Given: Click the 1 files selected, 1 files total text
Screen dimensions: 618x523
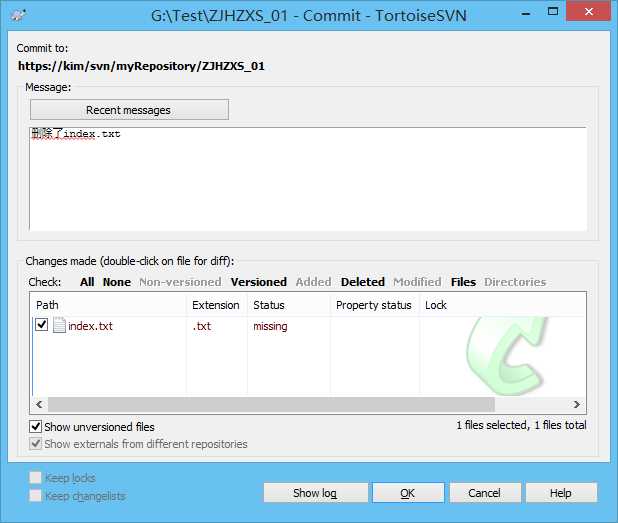Looking at the screenshot, I should 521,425.
